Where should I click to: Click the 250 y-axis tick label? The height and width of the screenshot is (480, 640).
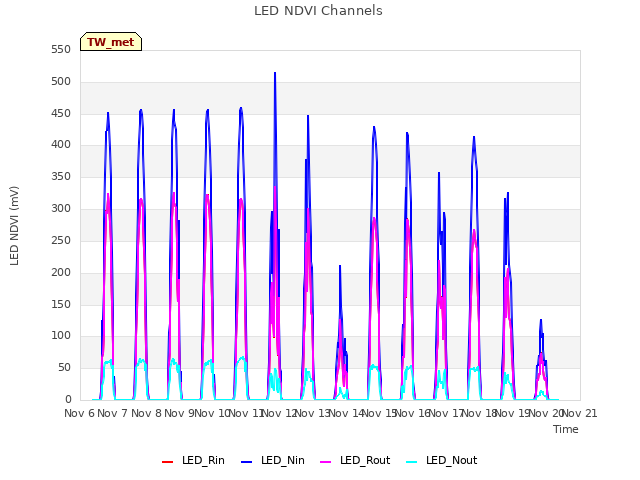pyautogui.click(x=61, y=240)
